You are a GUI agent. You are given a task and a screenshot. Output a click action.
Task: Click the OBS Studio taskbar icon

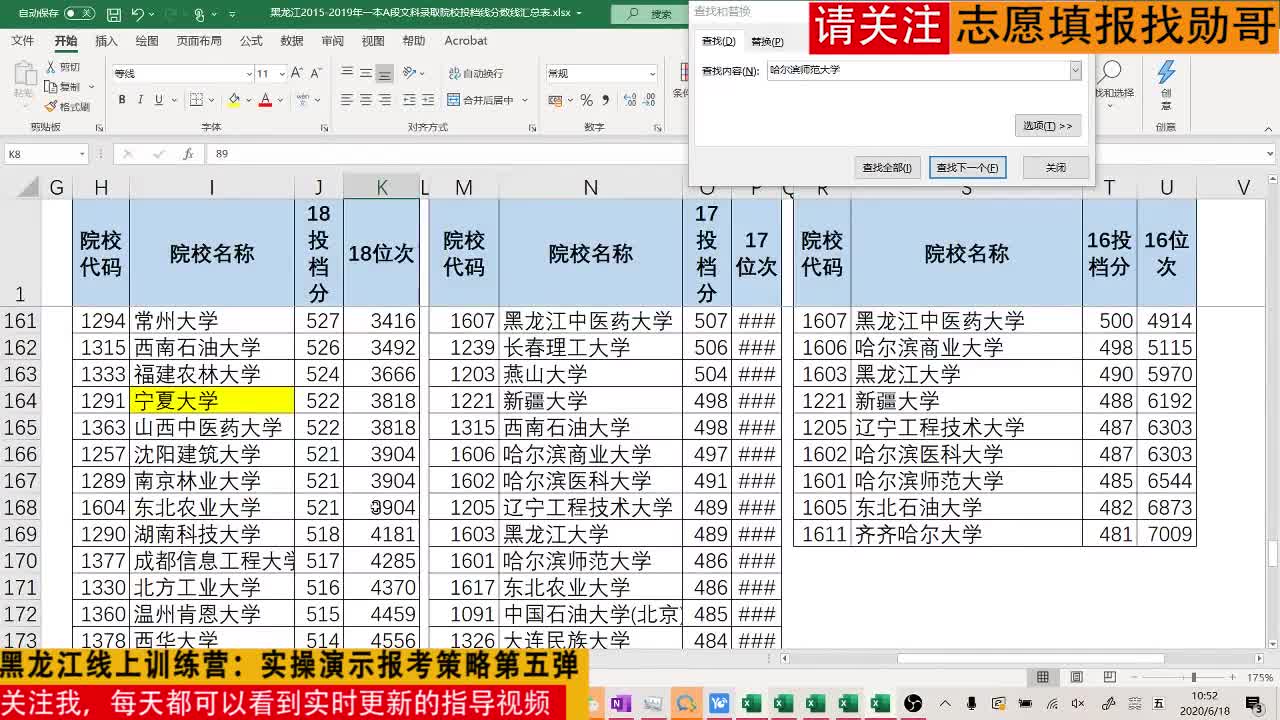pos(913,703)
